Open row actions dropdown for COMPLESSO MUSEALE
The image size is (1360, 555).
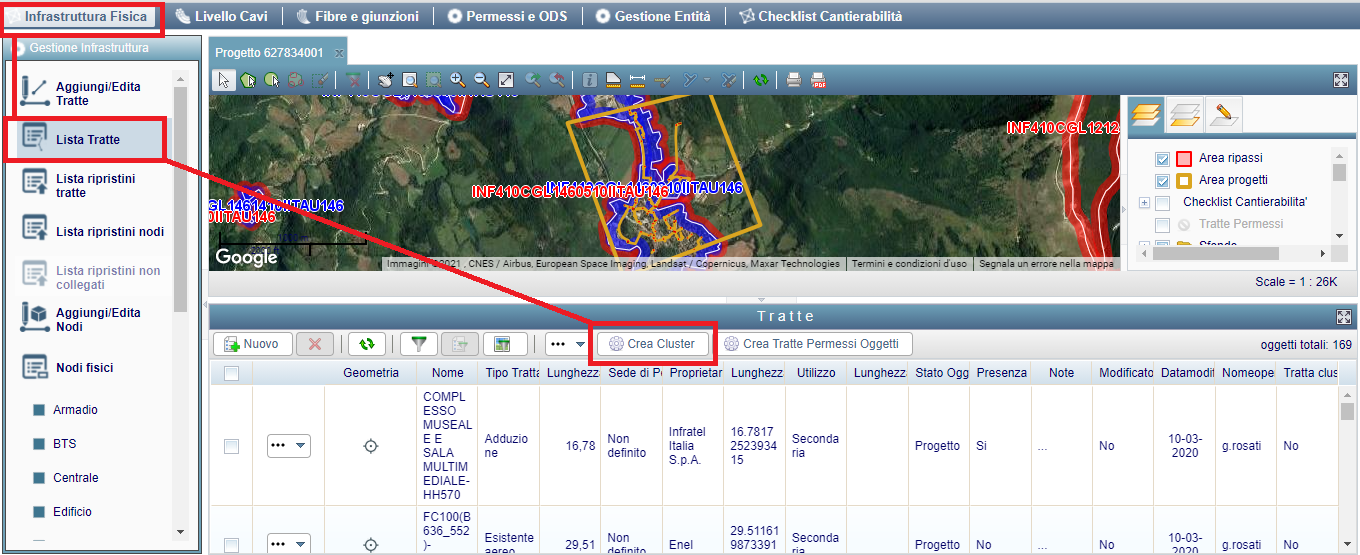(288, 446)
